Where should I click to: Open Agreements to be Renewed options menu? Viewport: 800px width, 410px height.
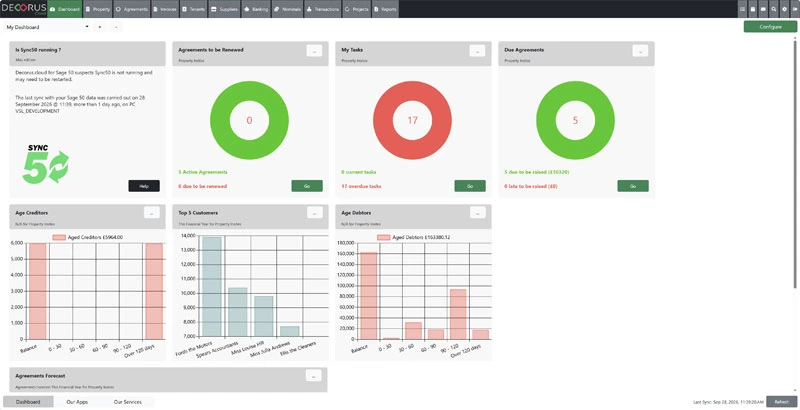314,50
